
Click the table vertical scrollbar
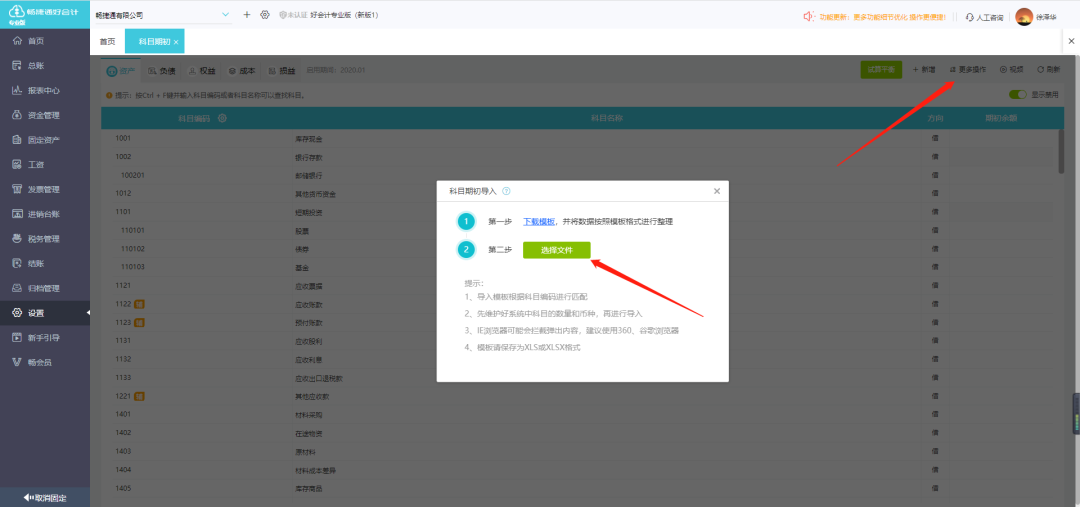point(1061,150)
